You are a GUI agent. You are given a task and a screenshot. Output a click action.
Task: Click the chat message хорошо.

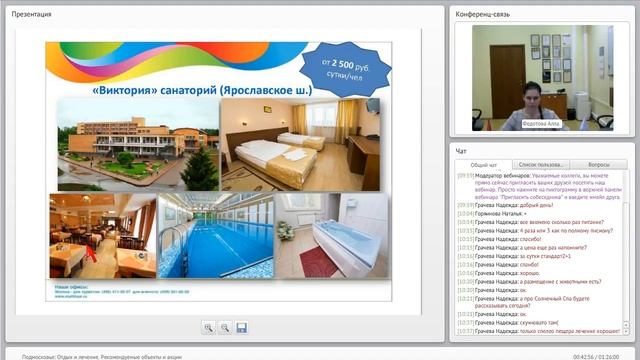(499, 273)
